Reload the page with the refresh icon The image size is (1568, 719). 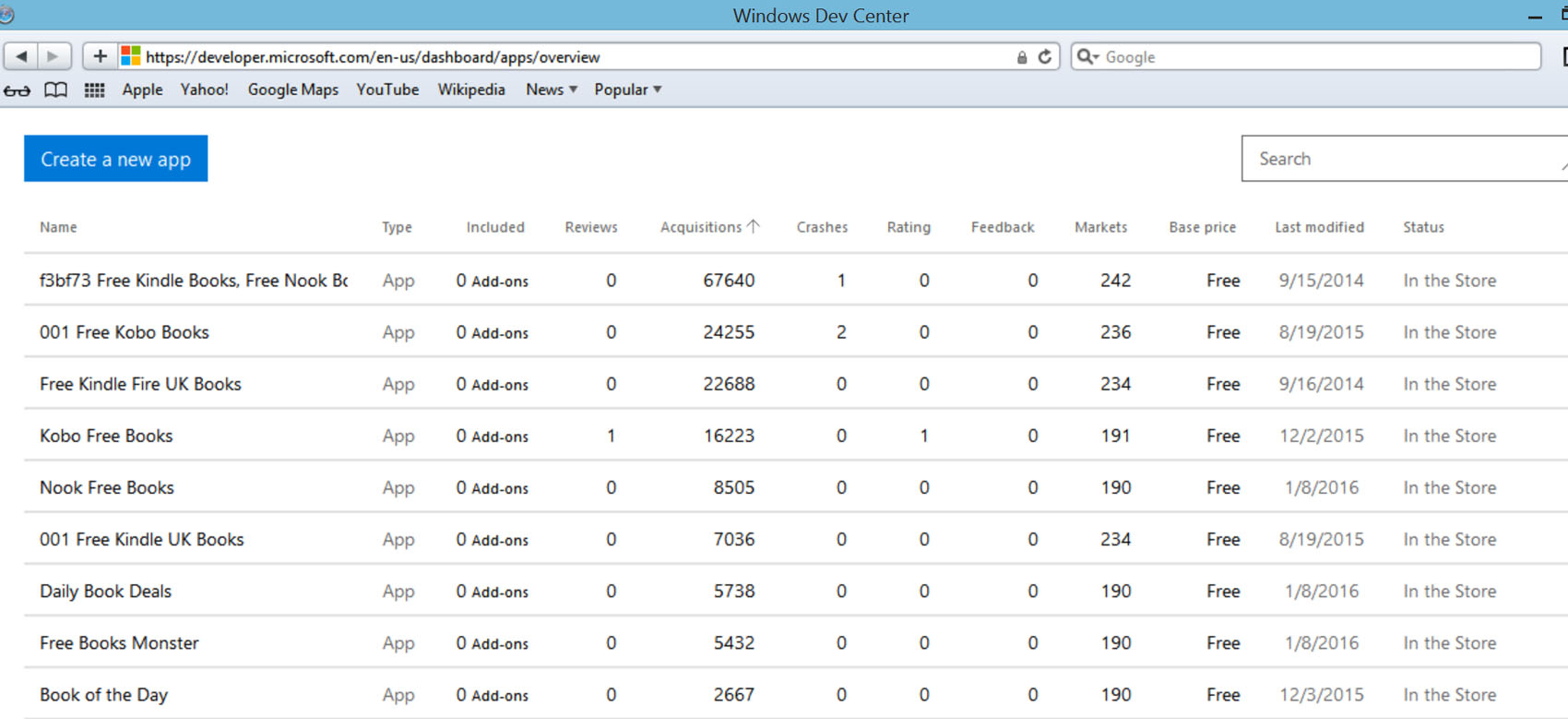click(x=1045, y=56)
